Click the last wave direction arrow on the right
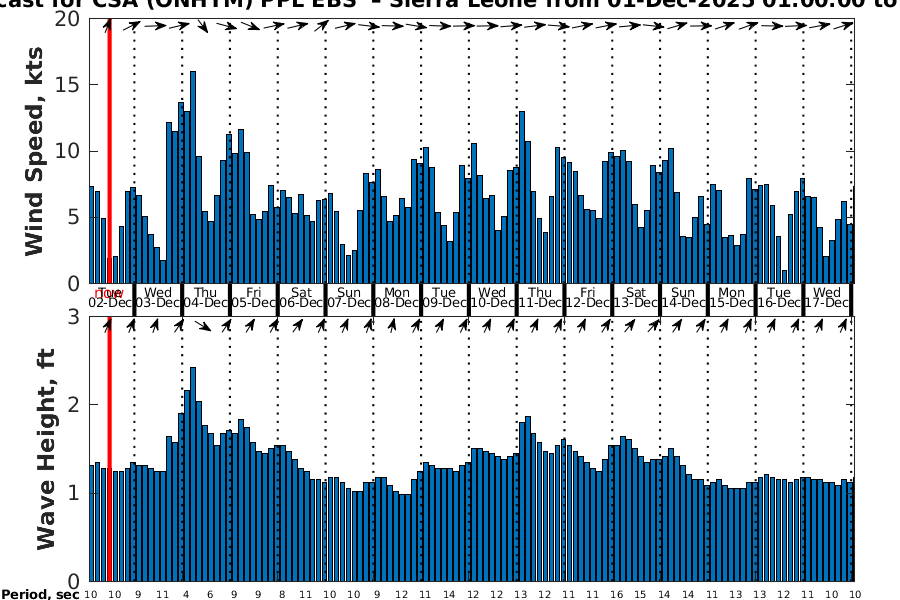 point(848,325)
